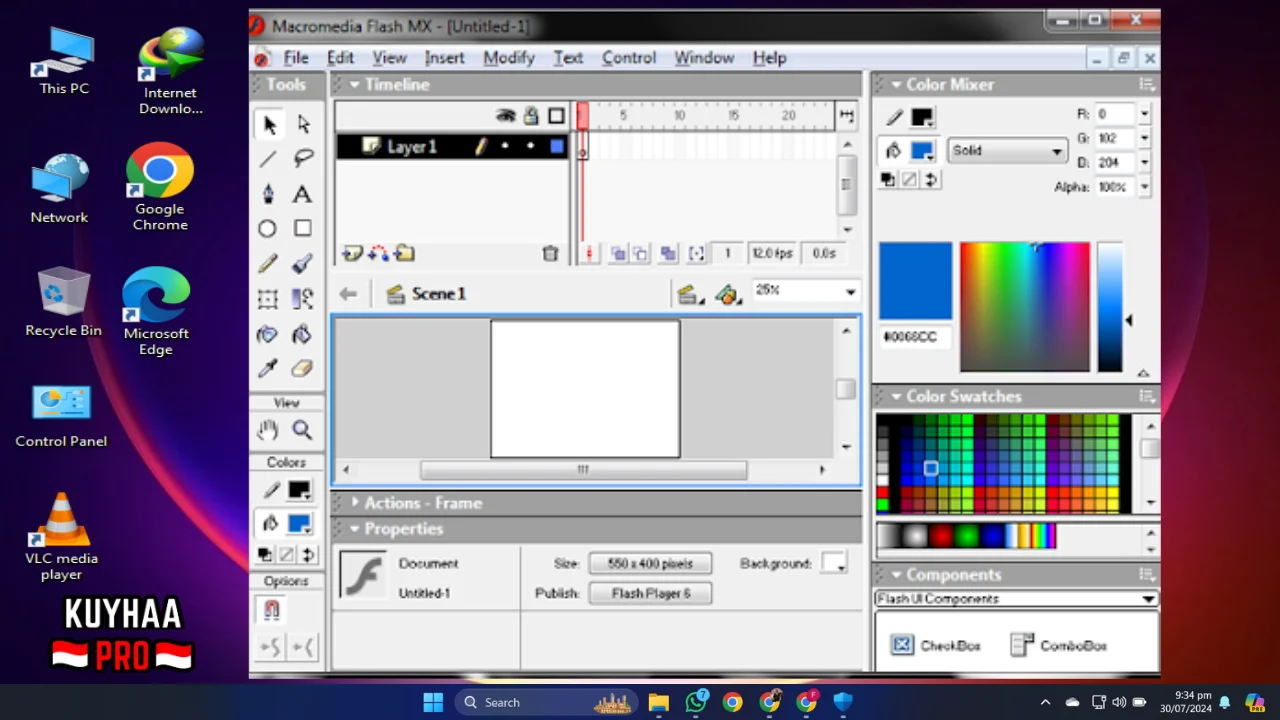Collapse the Color Swatches panel
Screen dimensions: 1280x720
pos(896,397)
